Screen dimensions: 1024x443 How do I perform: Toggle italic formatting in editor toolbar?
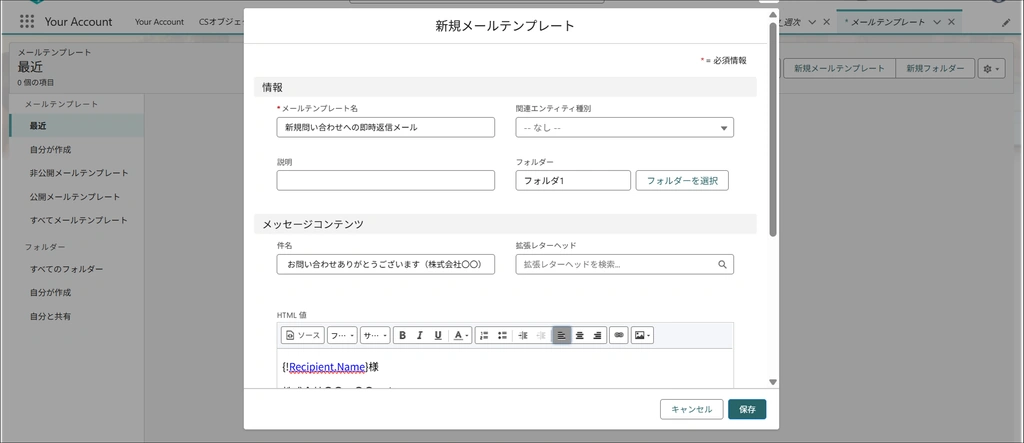[420, 336]
